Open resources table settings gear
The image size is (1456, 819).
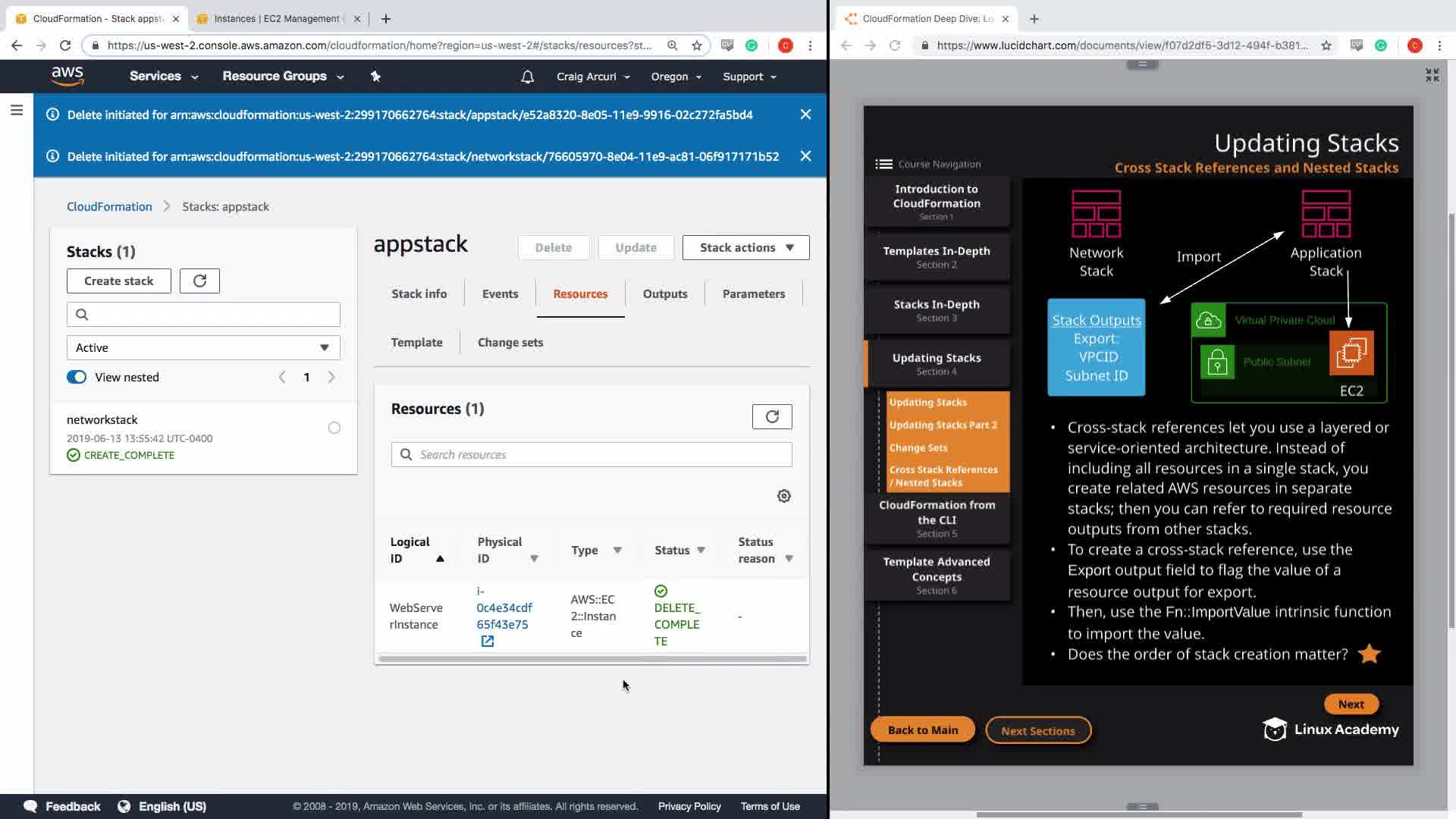(783, 496)
